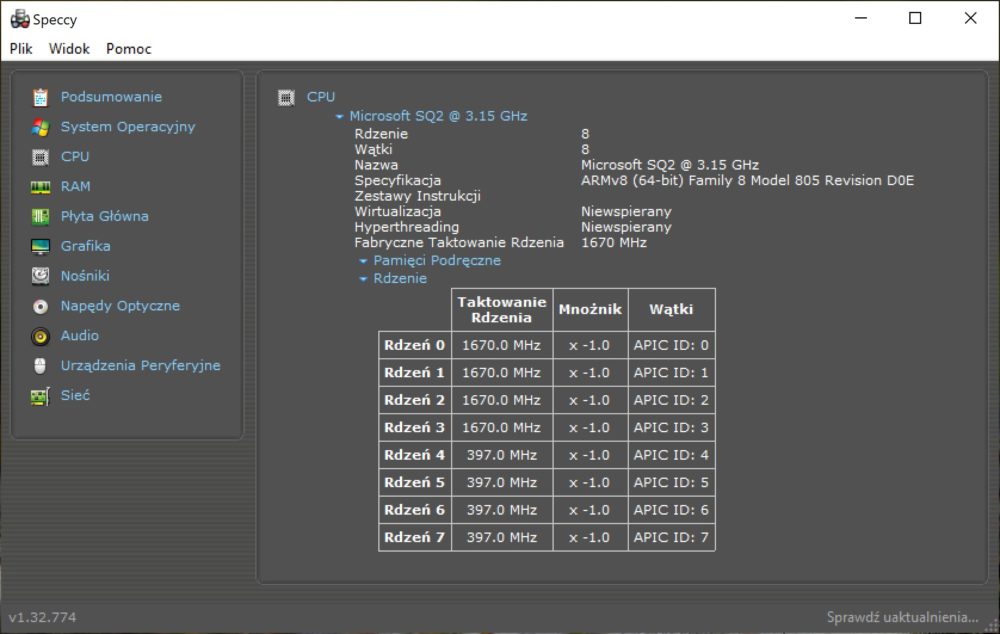Click the RAM module icon
This screenshot has width=1000, height=634.
pyautogui.click(x=40, y=187)
